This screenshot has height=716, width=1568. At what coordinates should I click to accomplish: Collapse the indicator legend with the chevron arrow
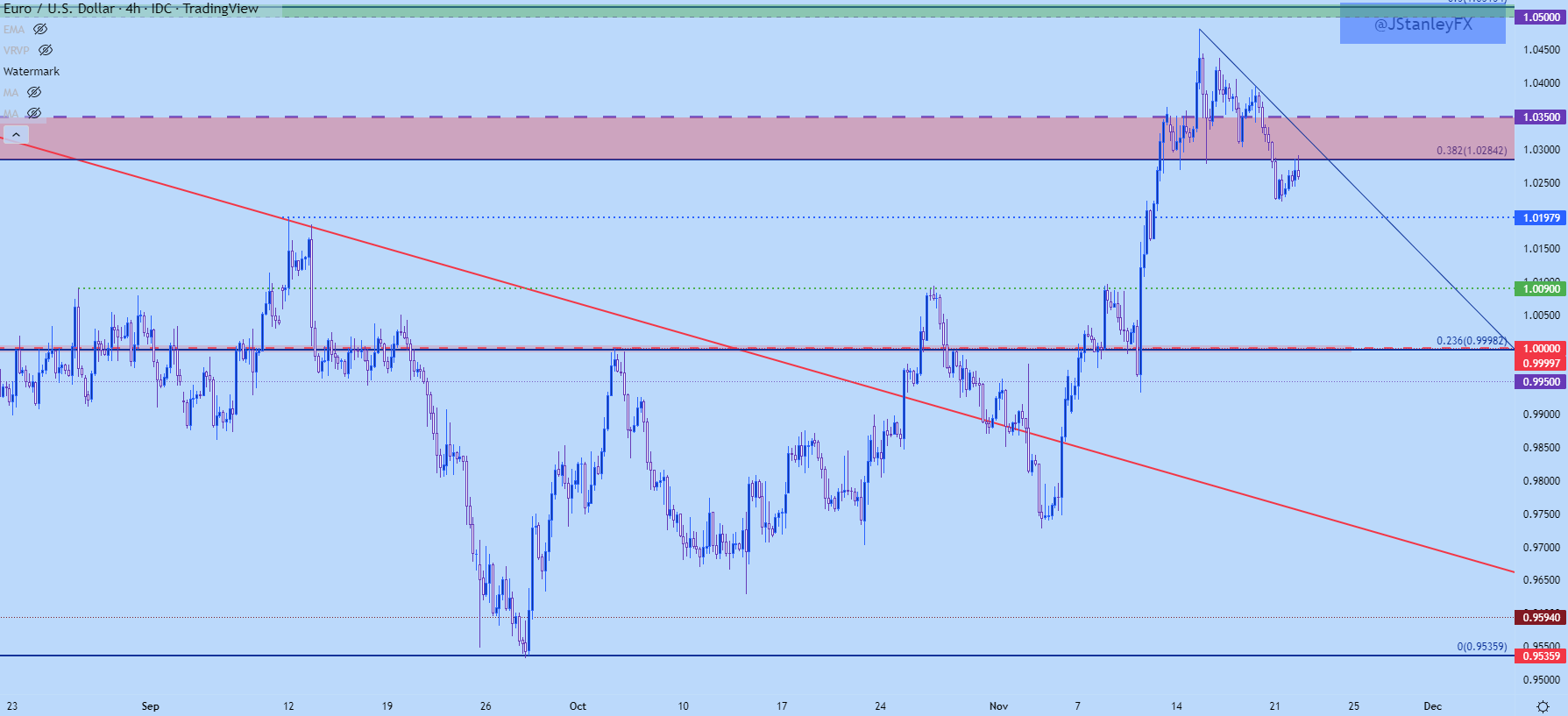coord(16,134)
